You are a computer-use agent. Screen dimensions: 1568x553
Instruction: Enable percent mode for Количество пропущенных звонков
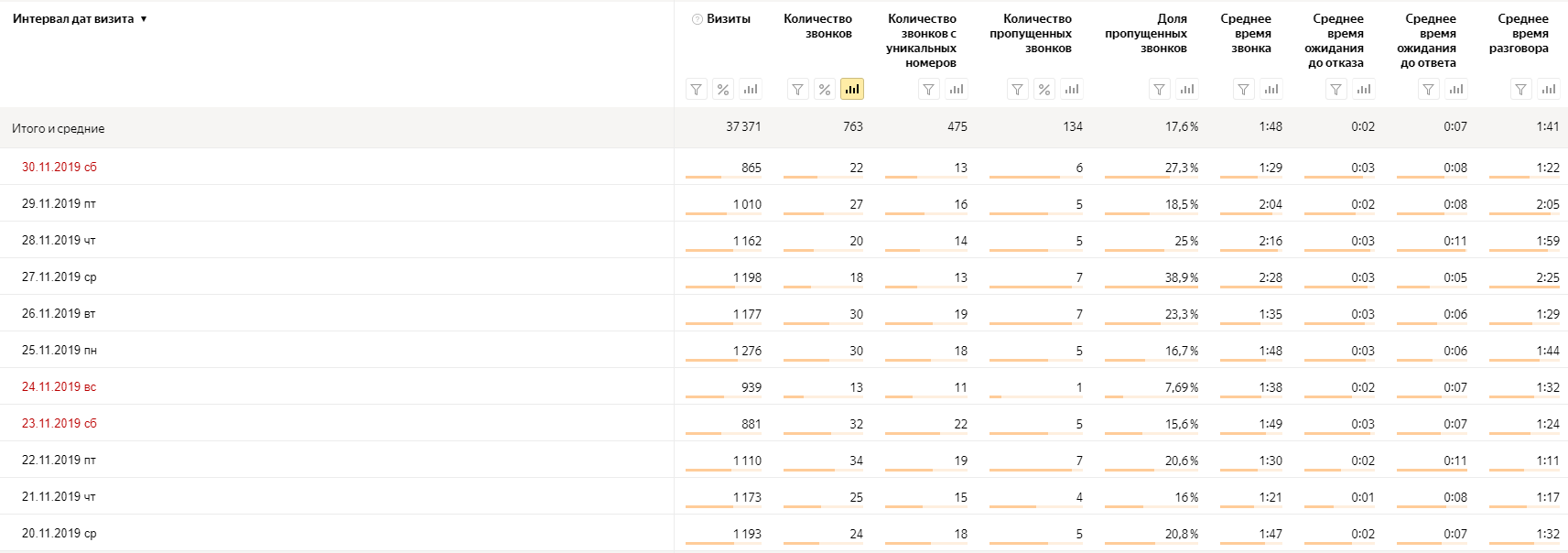[1044, 89]
